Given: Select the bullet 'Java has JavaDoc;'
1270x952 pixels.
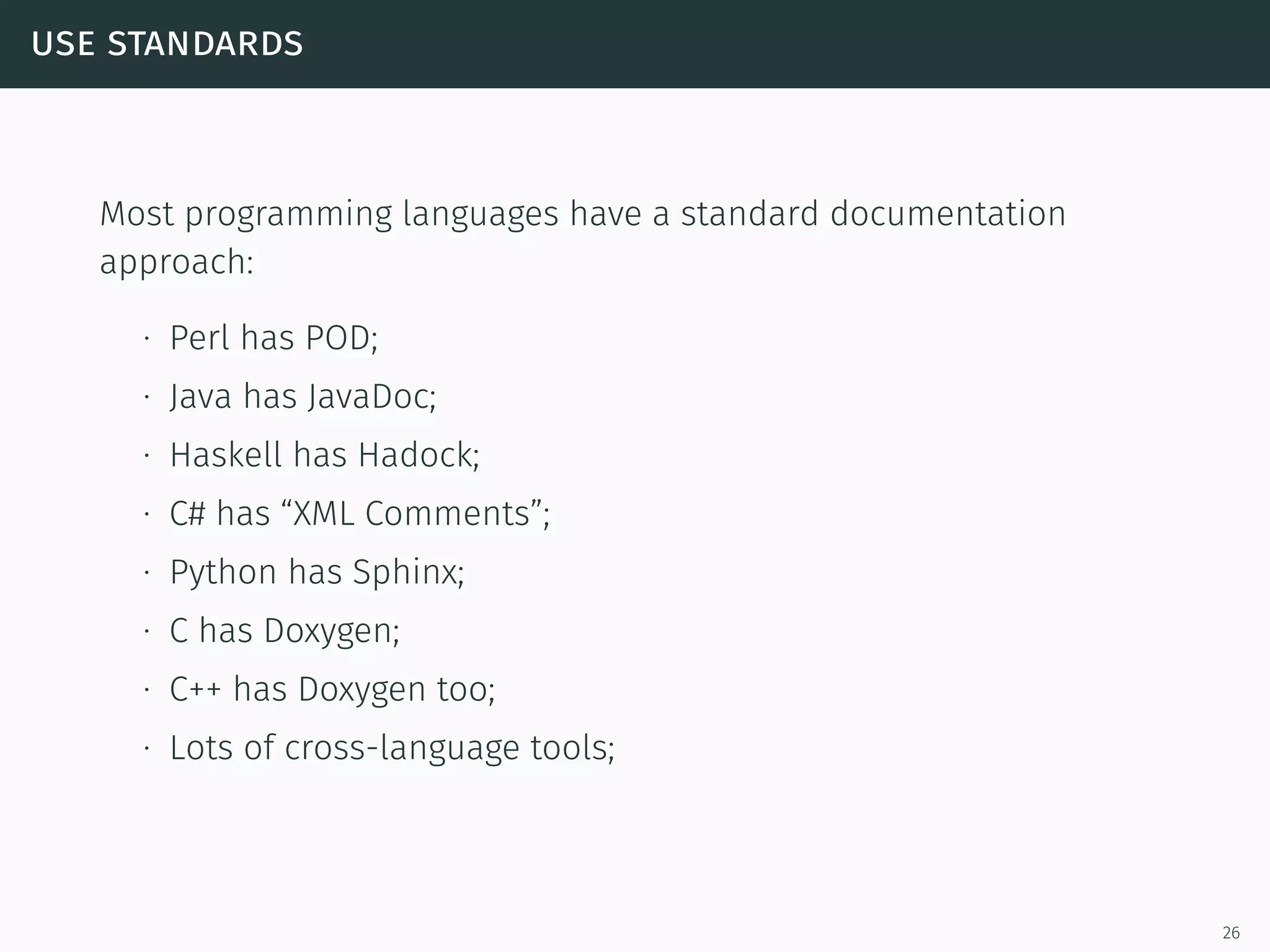Looking at the screenshot, I should click(303, 397).
